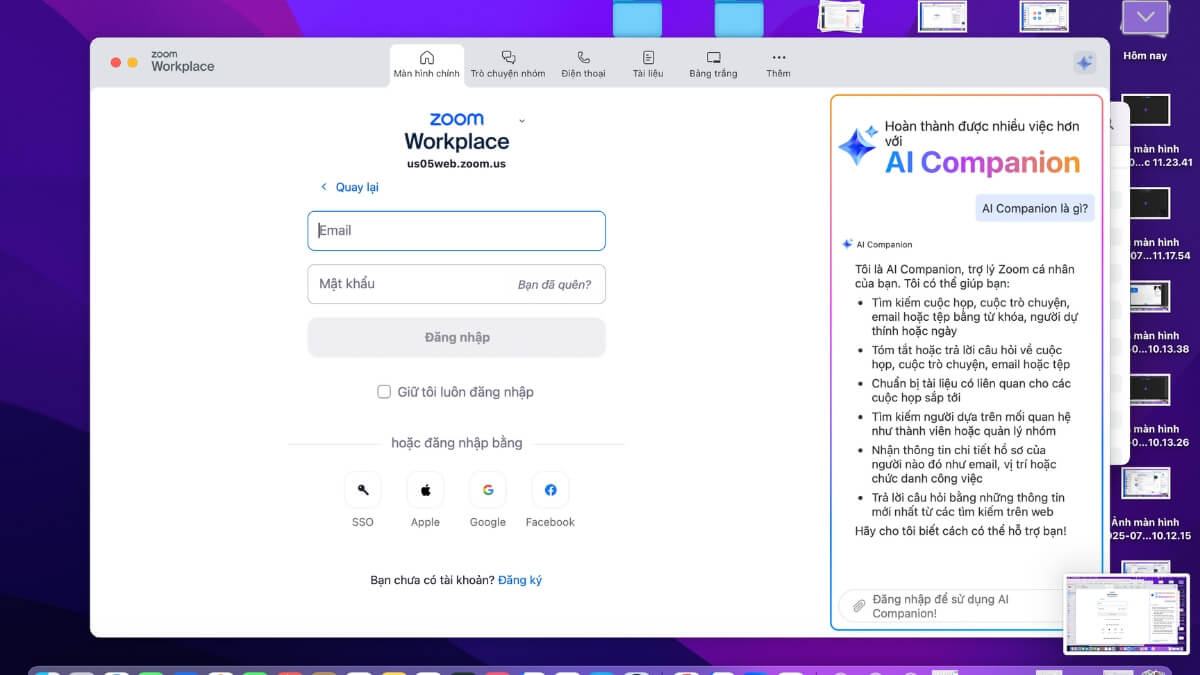Focus the Email input field
Image resolution: width=1200 pixels, height=675 pixels.
[456, 231]
